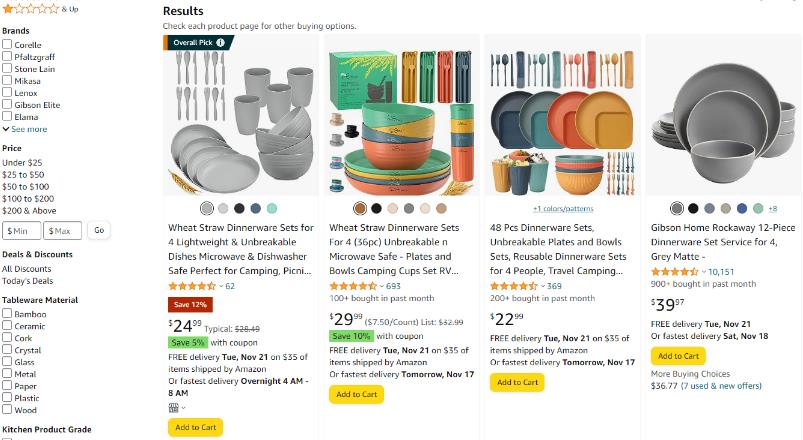Select the mint green swatch on the first product
Image resolution: width=803 pixels, height=440 pixels.
pyautogui.click(x=272, y=208)
